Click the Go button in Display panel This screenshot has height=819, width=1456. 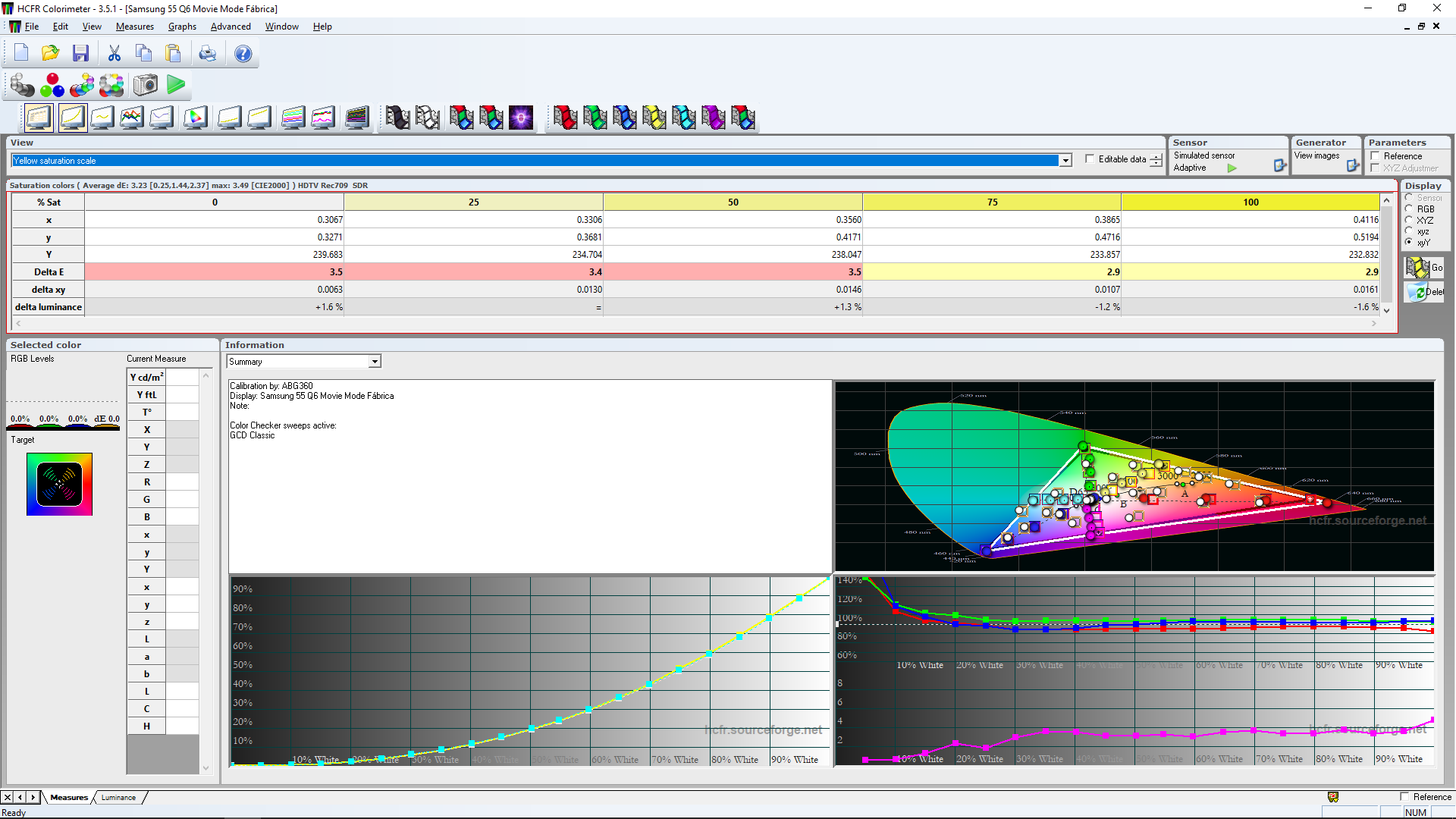click(1423, 268)
